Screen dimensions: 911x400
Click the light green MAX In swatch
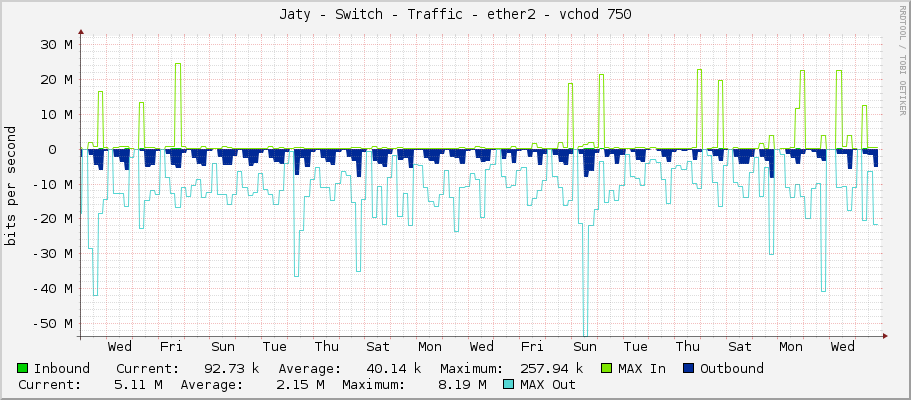[606, 368]
